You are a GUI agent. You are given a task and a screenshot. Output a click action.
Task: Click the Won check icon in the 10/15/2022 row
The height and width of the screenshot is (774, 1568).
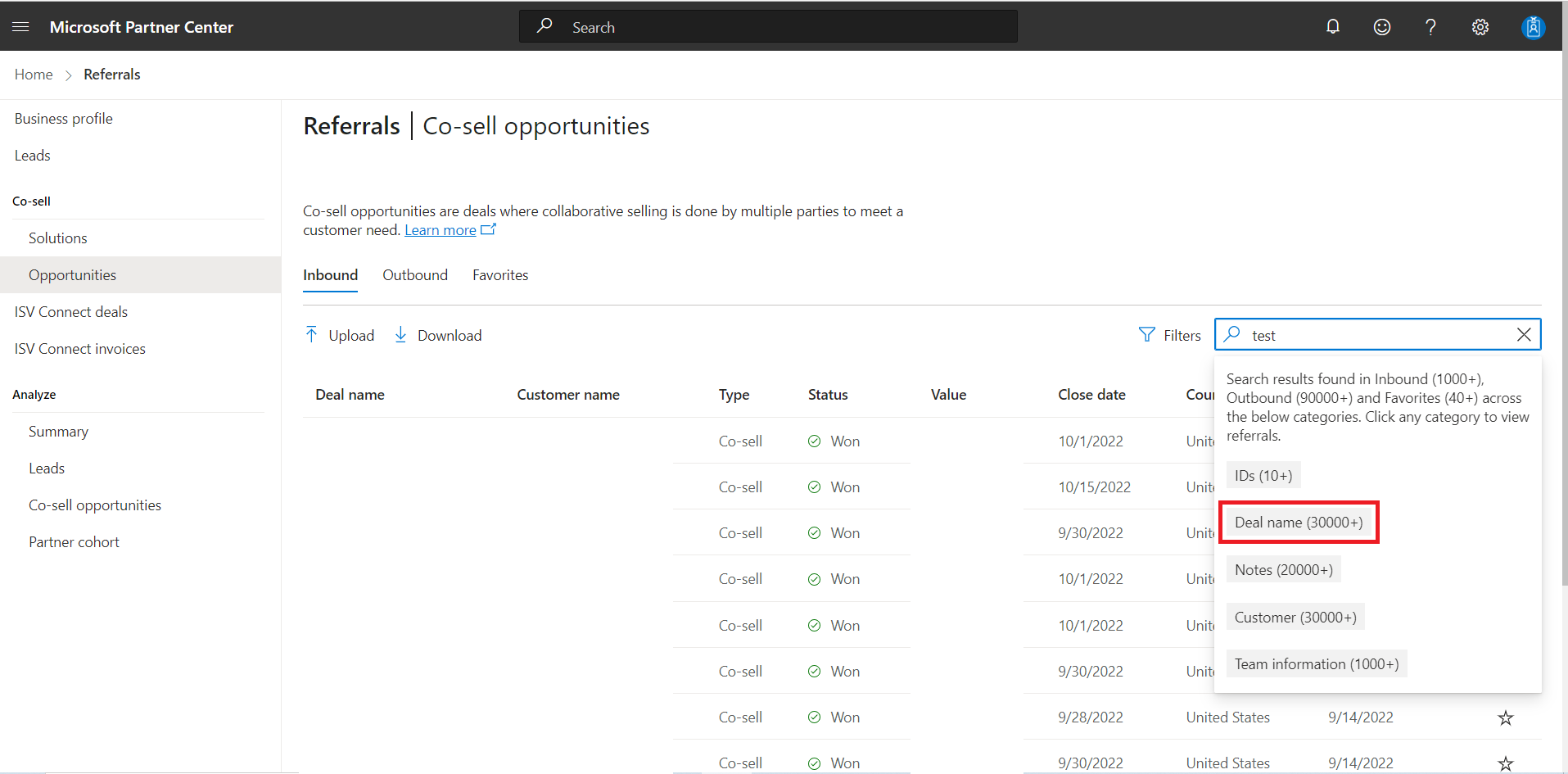[814, 487]
